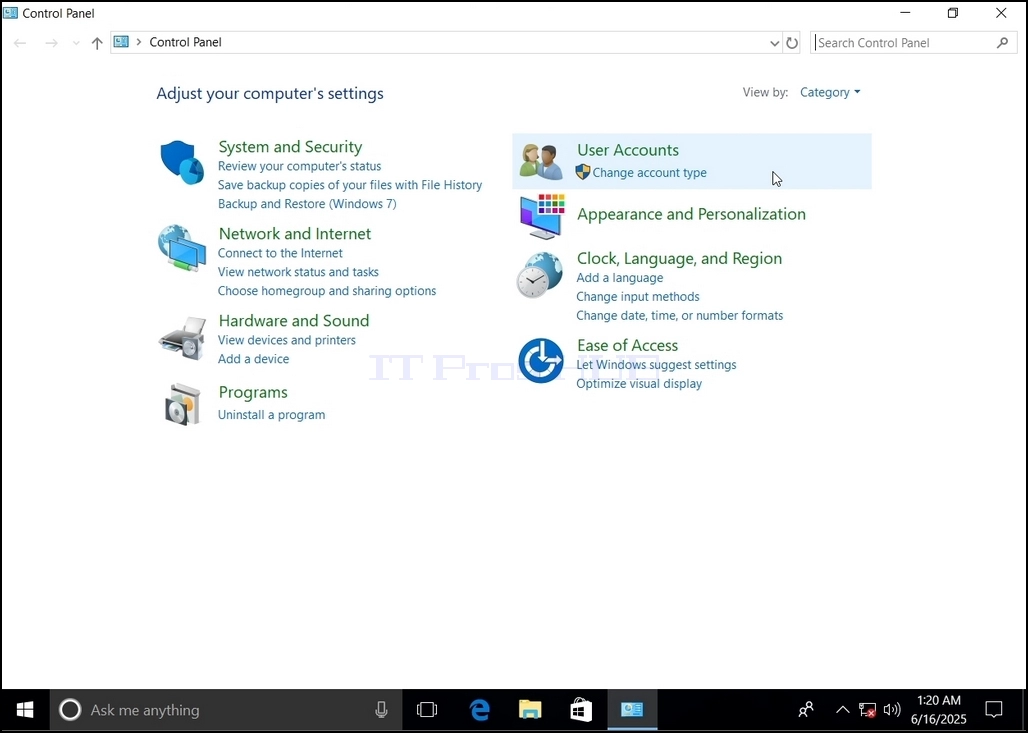Click the Add a device link
Screen dimensions: 1028x733
254,359
